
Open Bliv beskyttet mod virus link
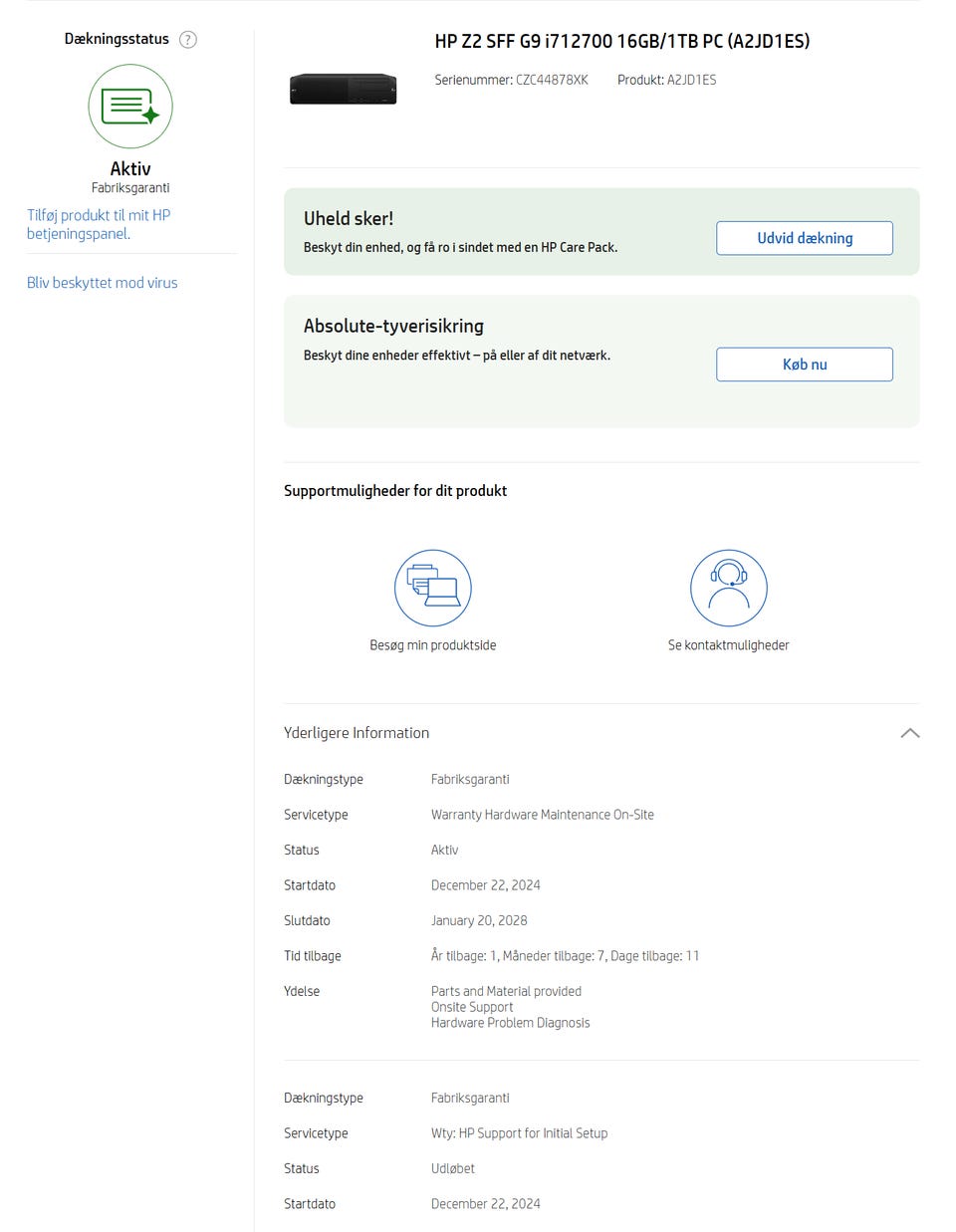[x=103, y=283]
